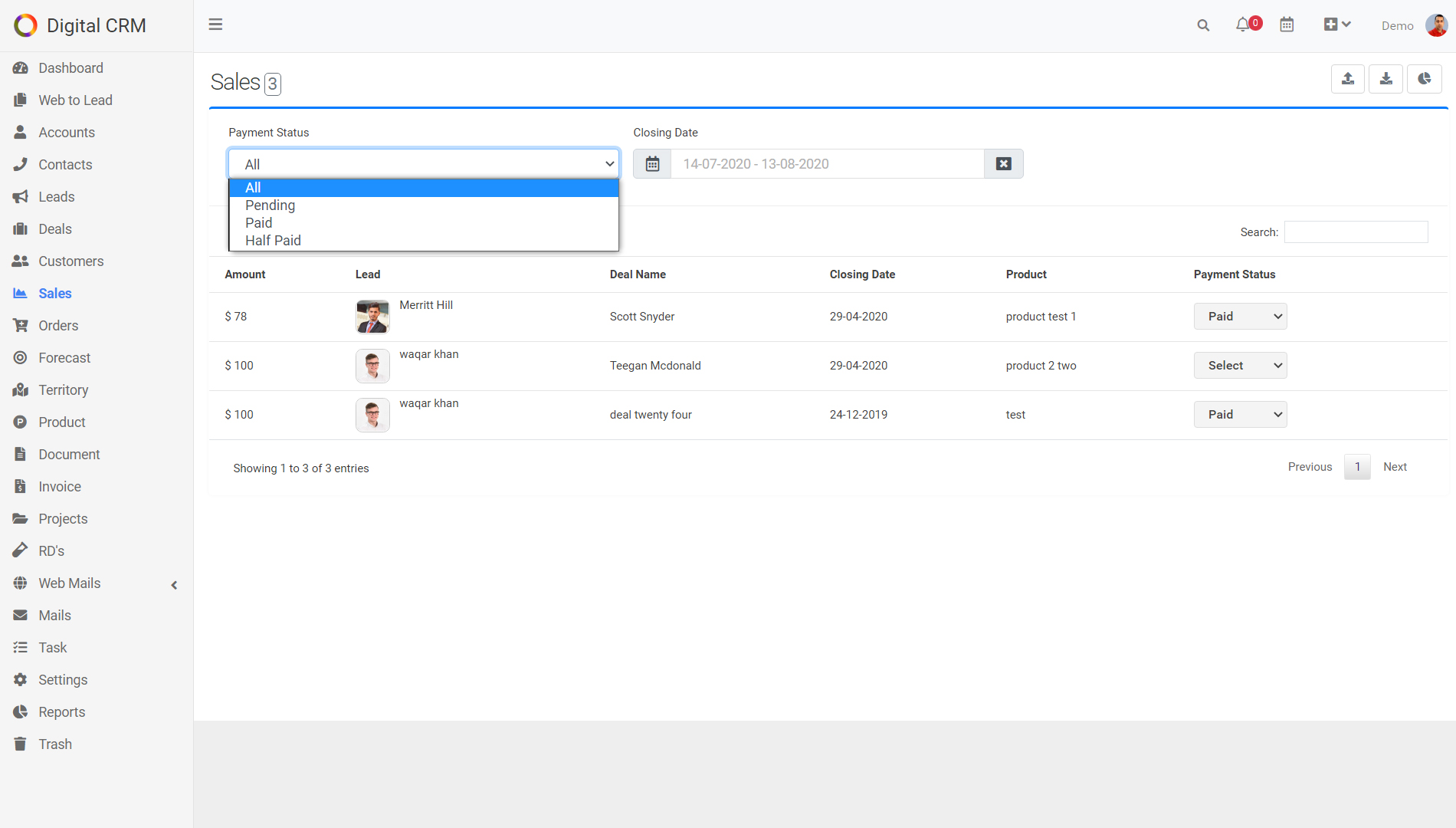
Task: Click the upload icon button on Sales
Action: pos(1347,79)
